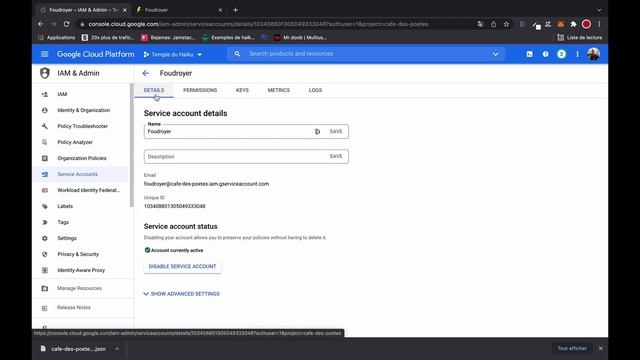Click Tout afficher in downloads bar
The width and height of the screenshot is (640, 360).
tap(572, 348)
